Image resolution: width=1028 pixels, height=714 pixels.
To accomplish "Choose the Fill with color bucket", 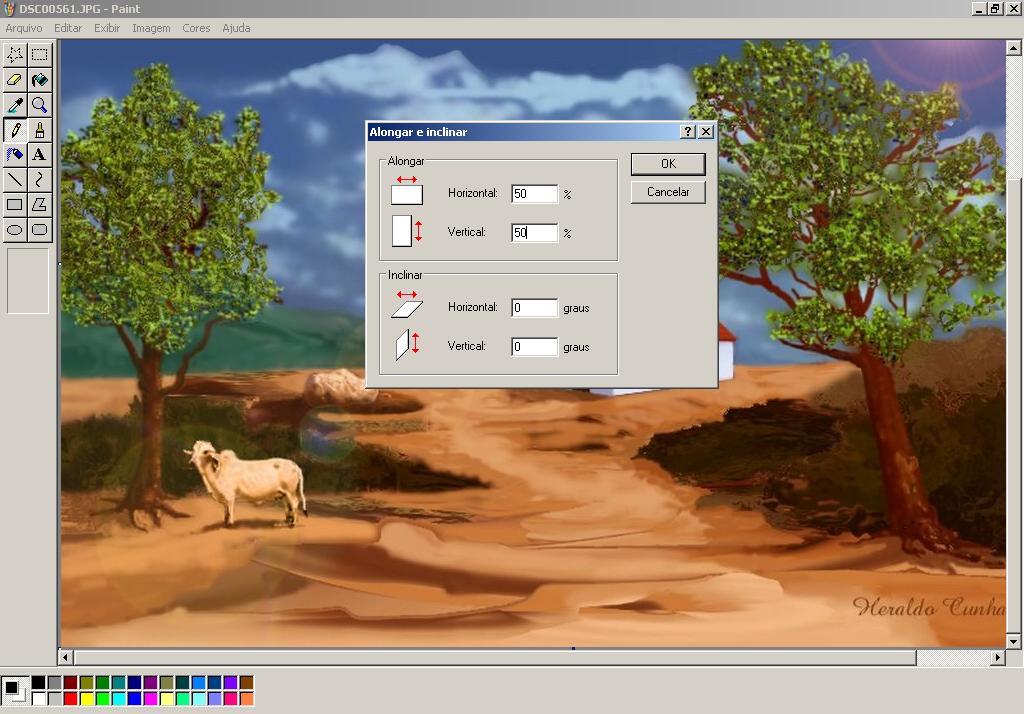I will (x=39, y=79).
